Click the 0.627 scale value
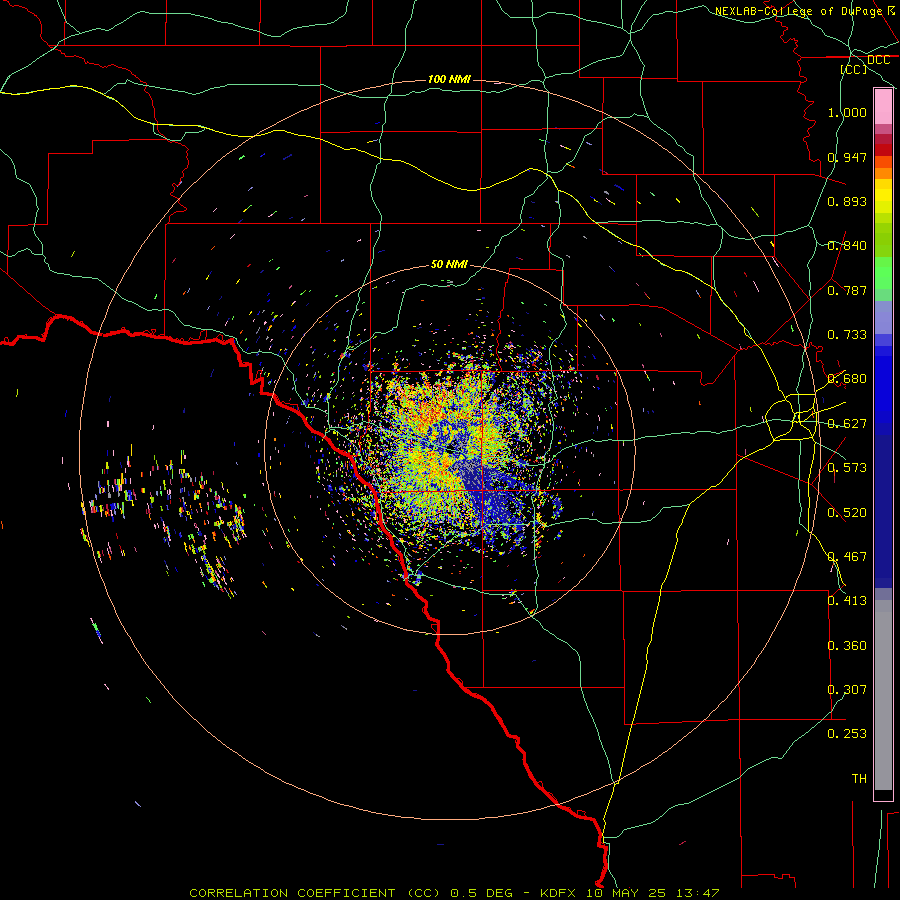Screen dimensions: 900x900 (847, 424)
